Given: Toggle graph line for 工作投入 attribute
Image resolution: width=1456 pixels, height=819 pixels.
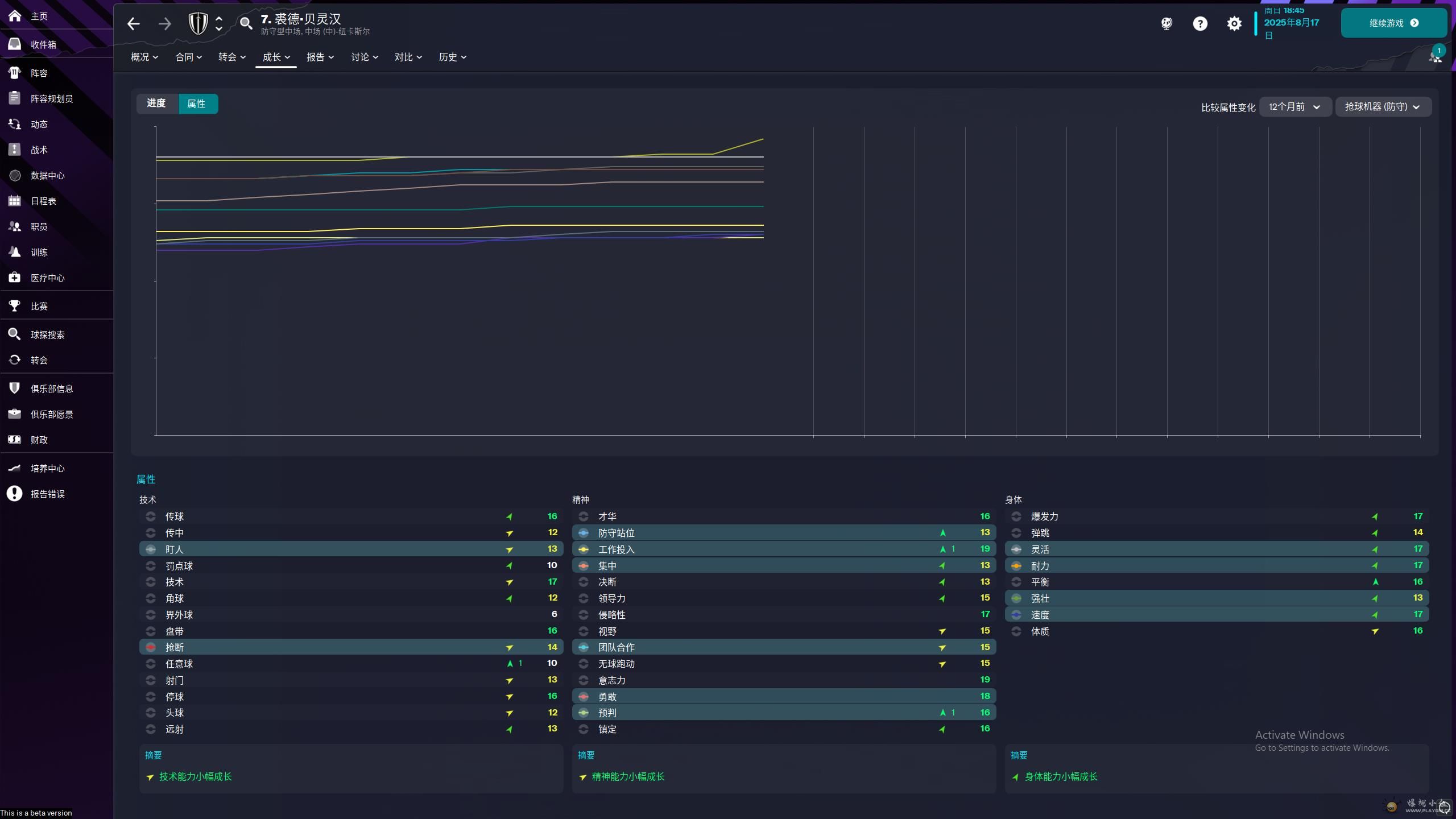Looking at the screenshot, I should [x=584, y=549].
